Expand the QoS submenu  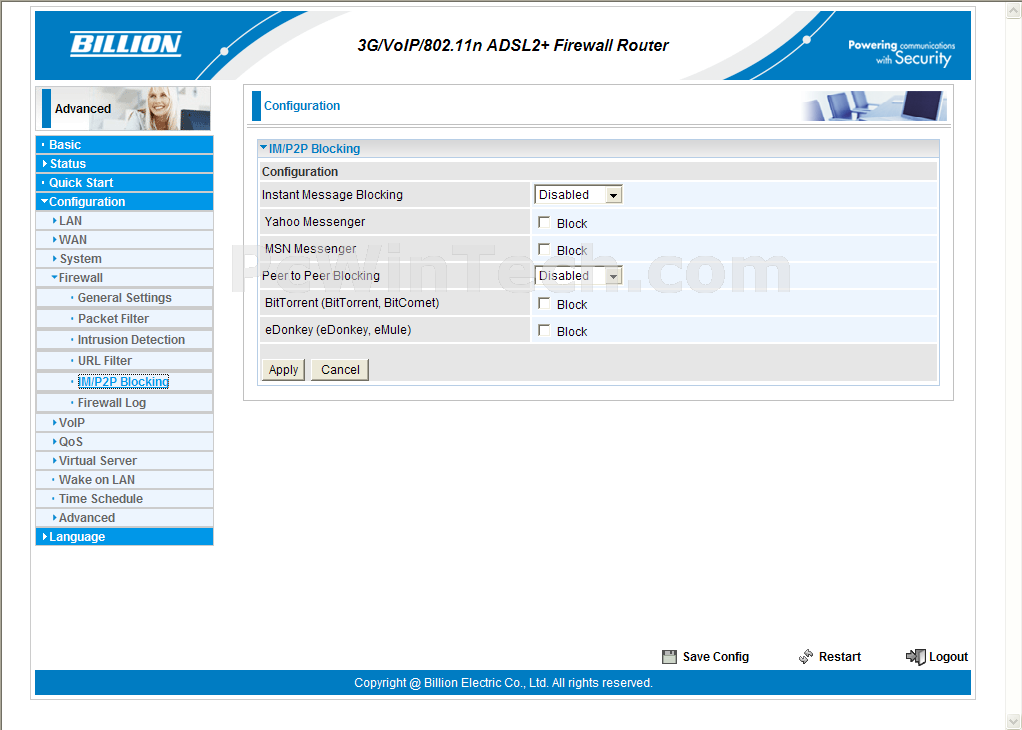(x=124, y=441)
